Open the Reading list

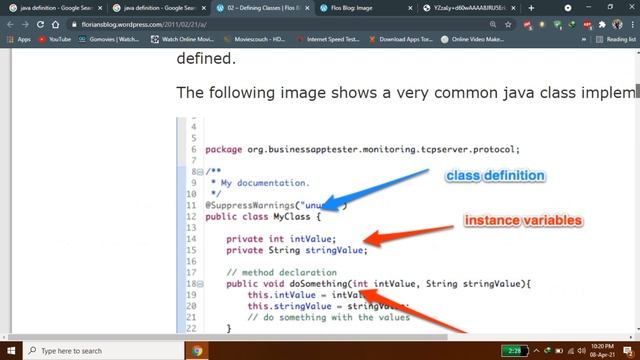[x=616, y=39]
